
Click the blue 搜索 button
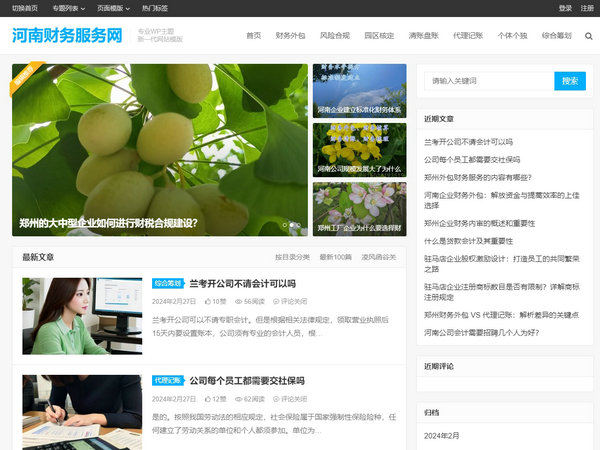[570, 81]
